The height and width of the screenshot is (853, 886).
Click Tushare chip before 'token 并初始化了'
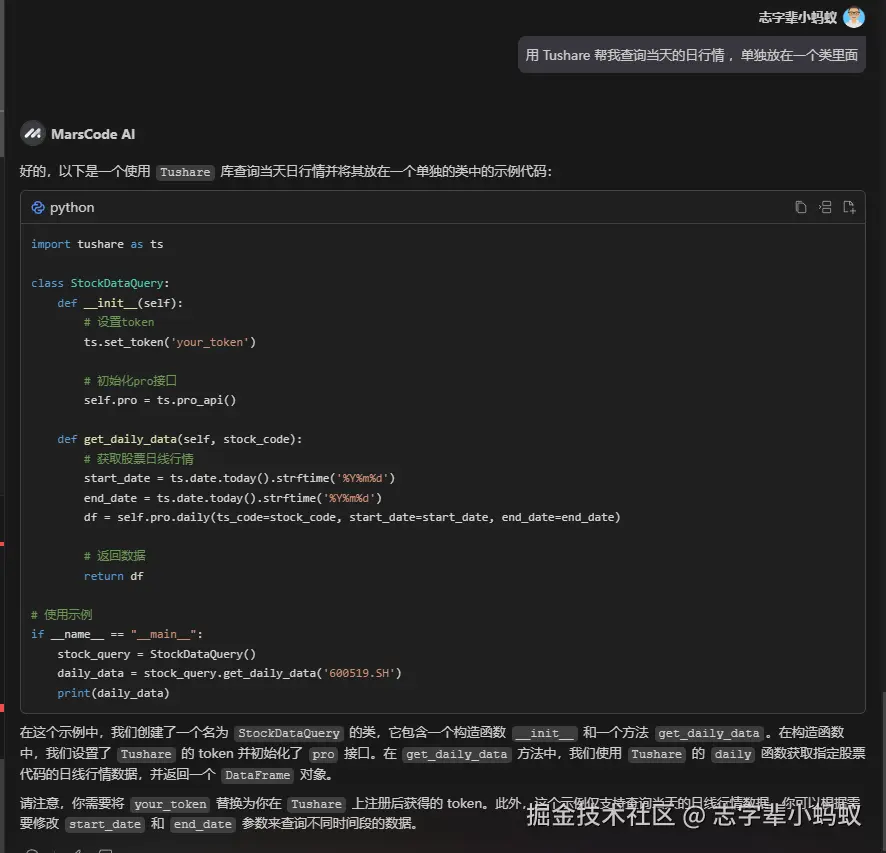[x=146, y=754]
